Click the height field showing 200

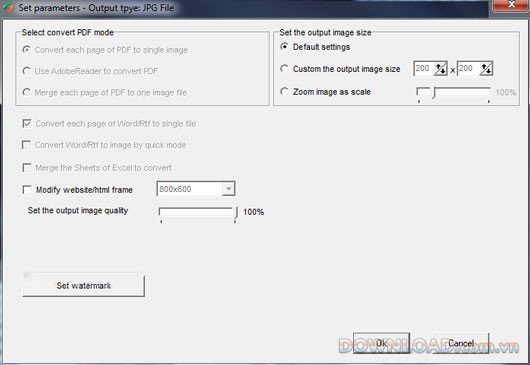tap(468, 69)
